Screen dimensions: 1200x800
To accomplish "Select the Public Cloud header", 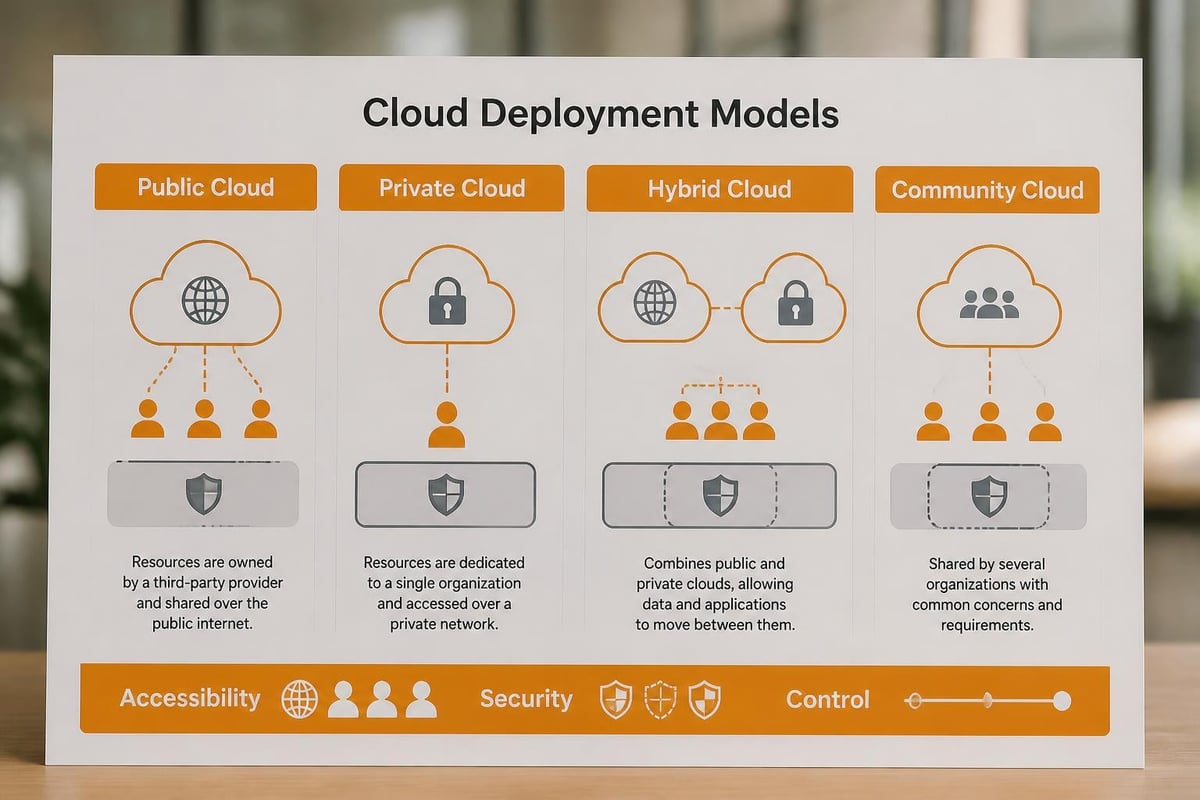I will (x=206, y=188).
